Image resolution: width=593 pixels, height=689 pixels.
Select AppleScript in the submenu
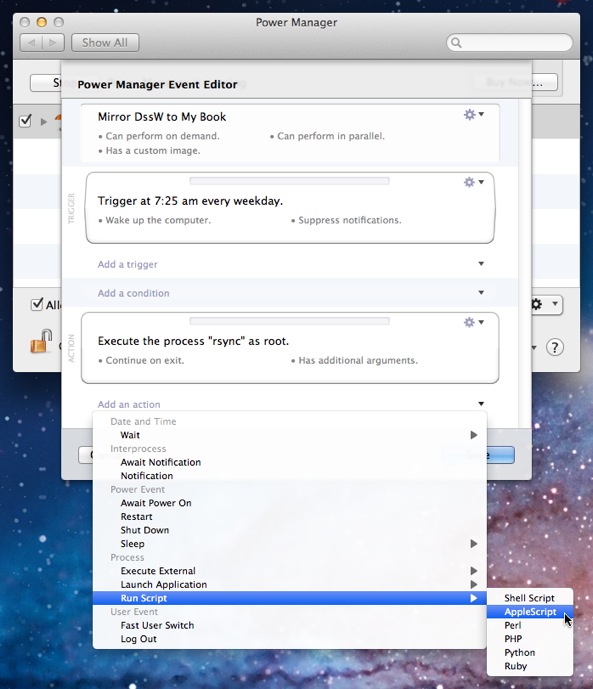click(530, 612)
